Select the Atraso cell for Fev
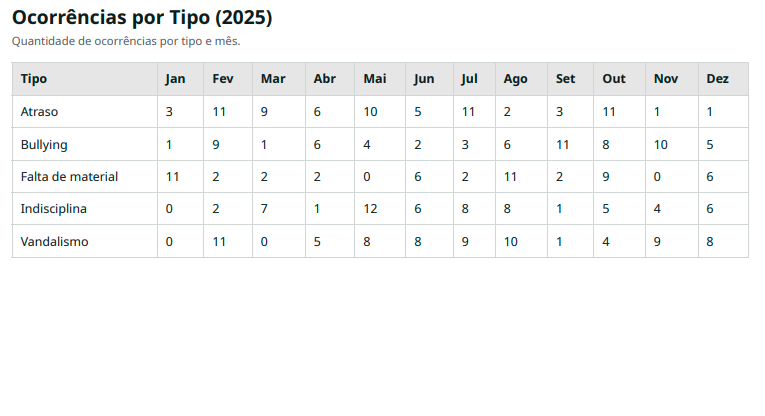The image size is (765, 416). 219,112
